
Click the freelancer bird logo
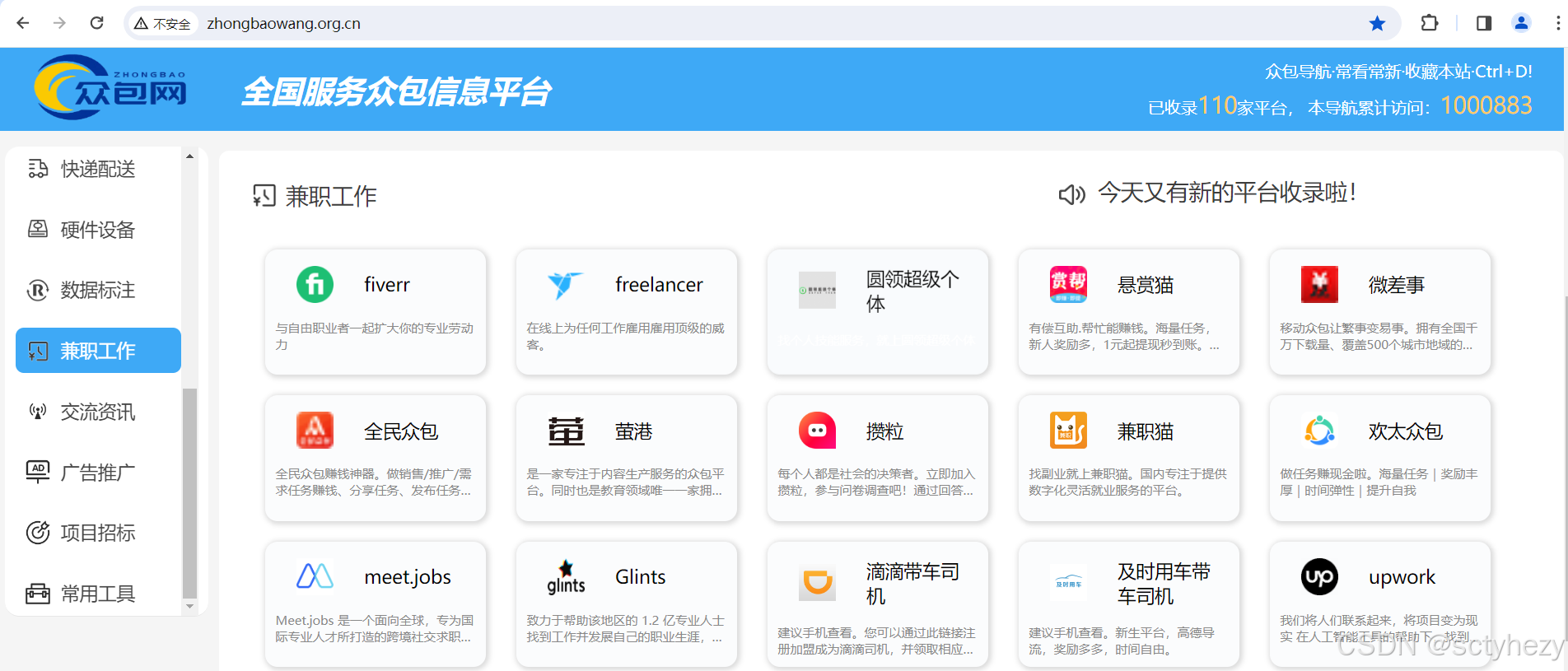(566, 285)
